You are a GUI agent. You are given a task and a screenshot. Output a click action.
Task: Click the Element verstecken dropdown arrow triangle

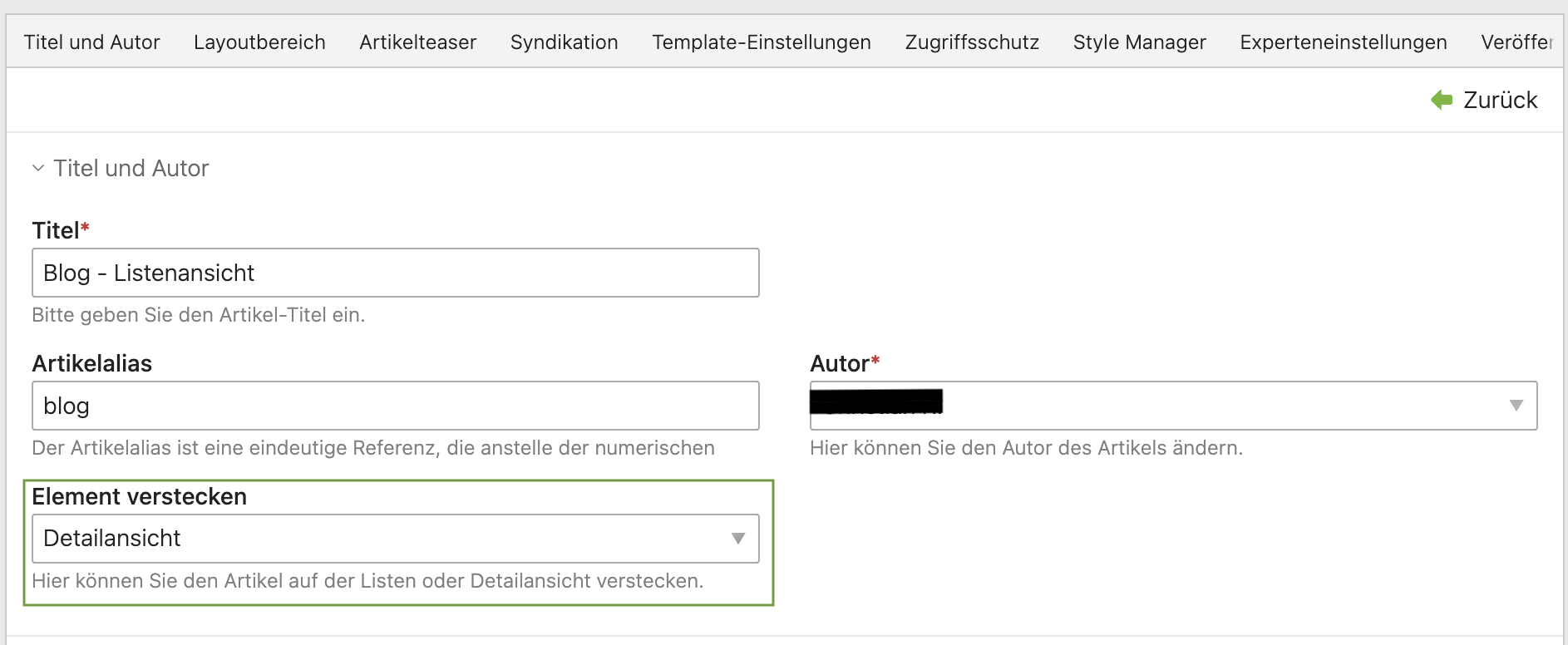[x=737, y=539]
